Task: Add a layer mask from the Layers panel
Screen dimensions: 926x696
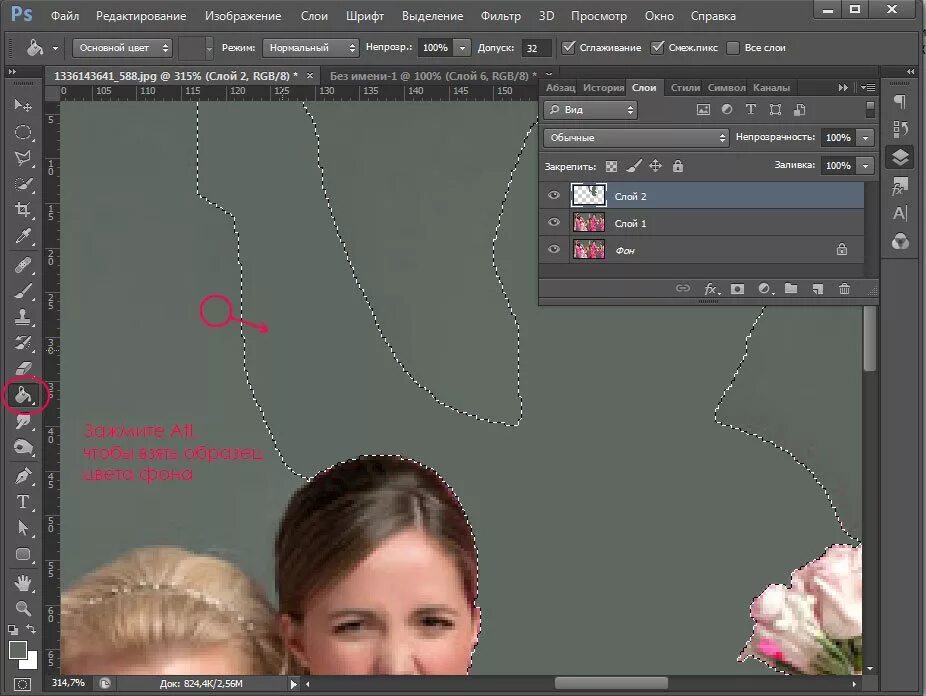Action: [737, 289]
